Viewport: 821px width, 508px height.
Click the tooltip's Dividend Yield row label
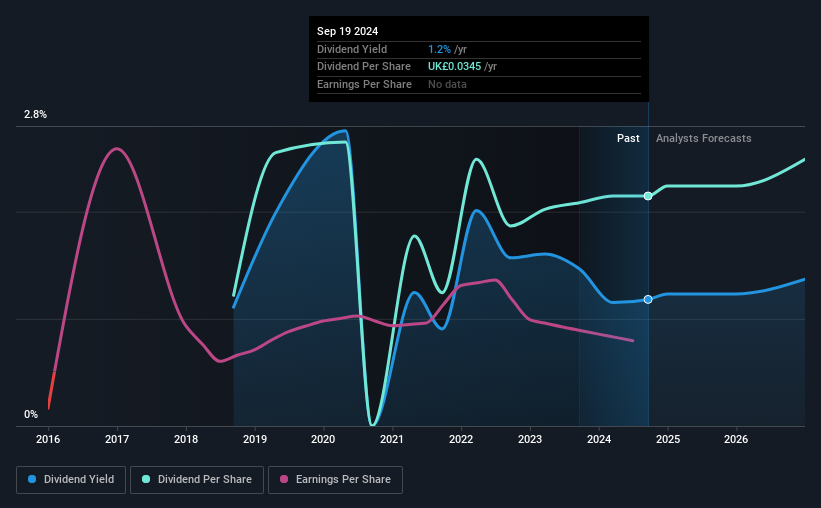352,49
